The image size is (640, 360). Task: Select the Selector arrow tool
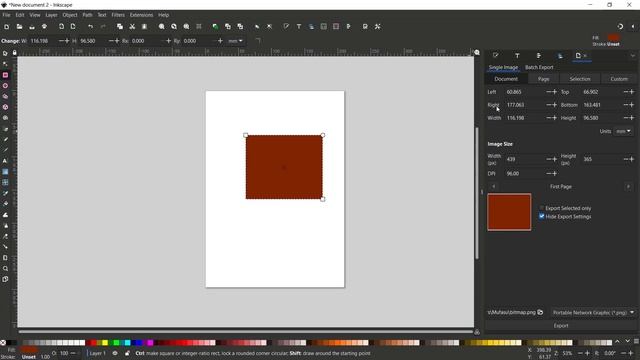coord(5,53)
